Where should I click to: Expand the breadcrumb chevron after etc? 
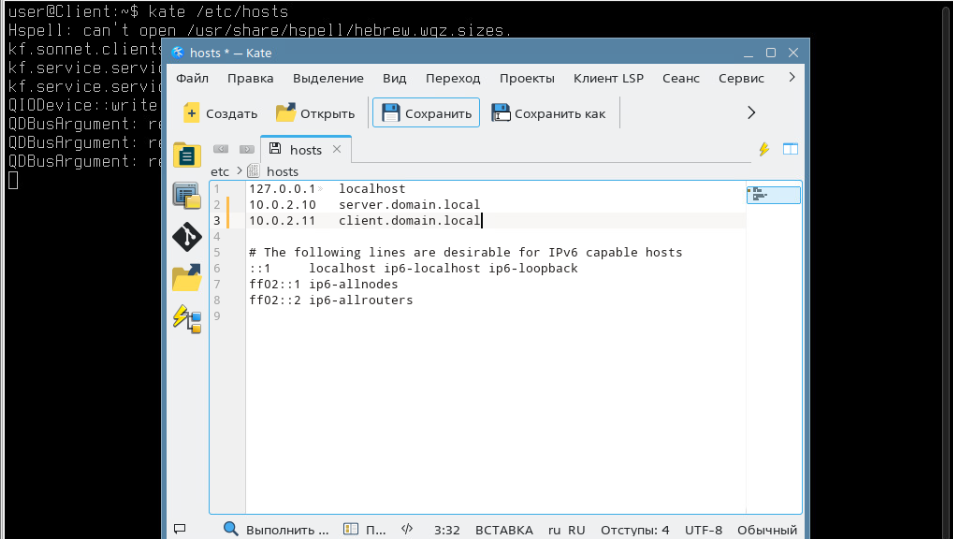pos(239,171)
